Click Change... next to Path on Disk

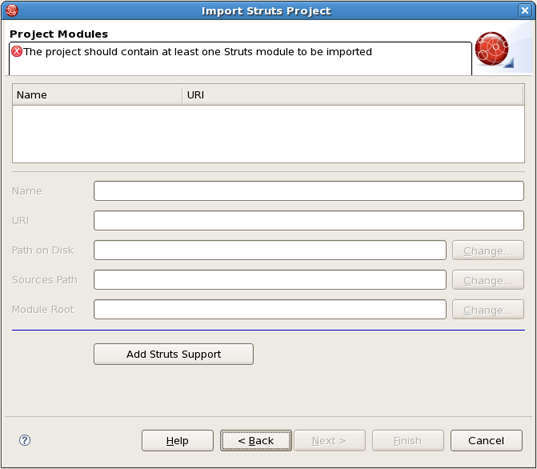click(x=488, y=250)
